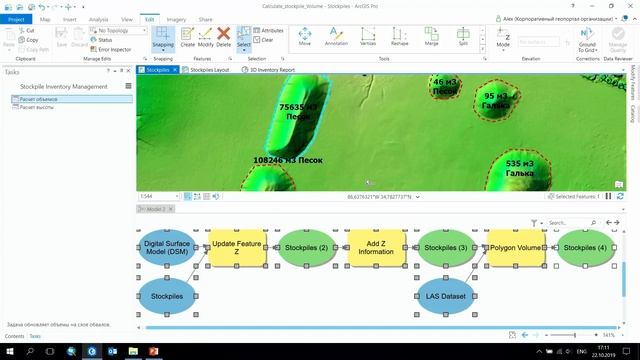The width and height of the screenshot is (640, 360).
Task: Click the model view vertical scrollbar
Action: pos(623,279)
